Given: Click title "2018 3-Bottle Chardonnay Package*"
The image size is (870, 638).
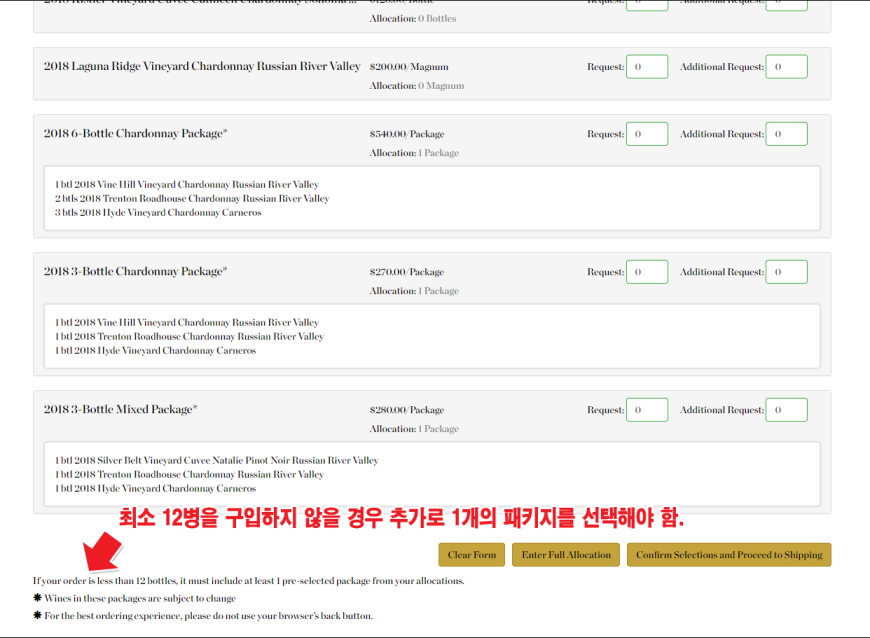Looking at the screenshot, I should tap(135, 271).
